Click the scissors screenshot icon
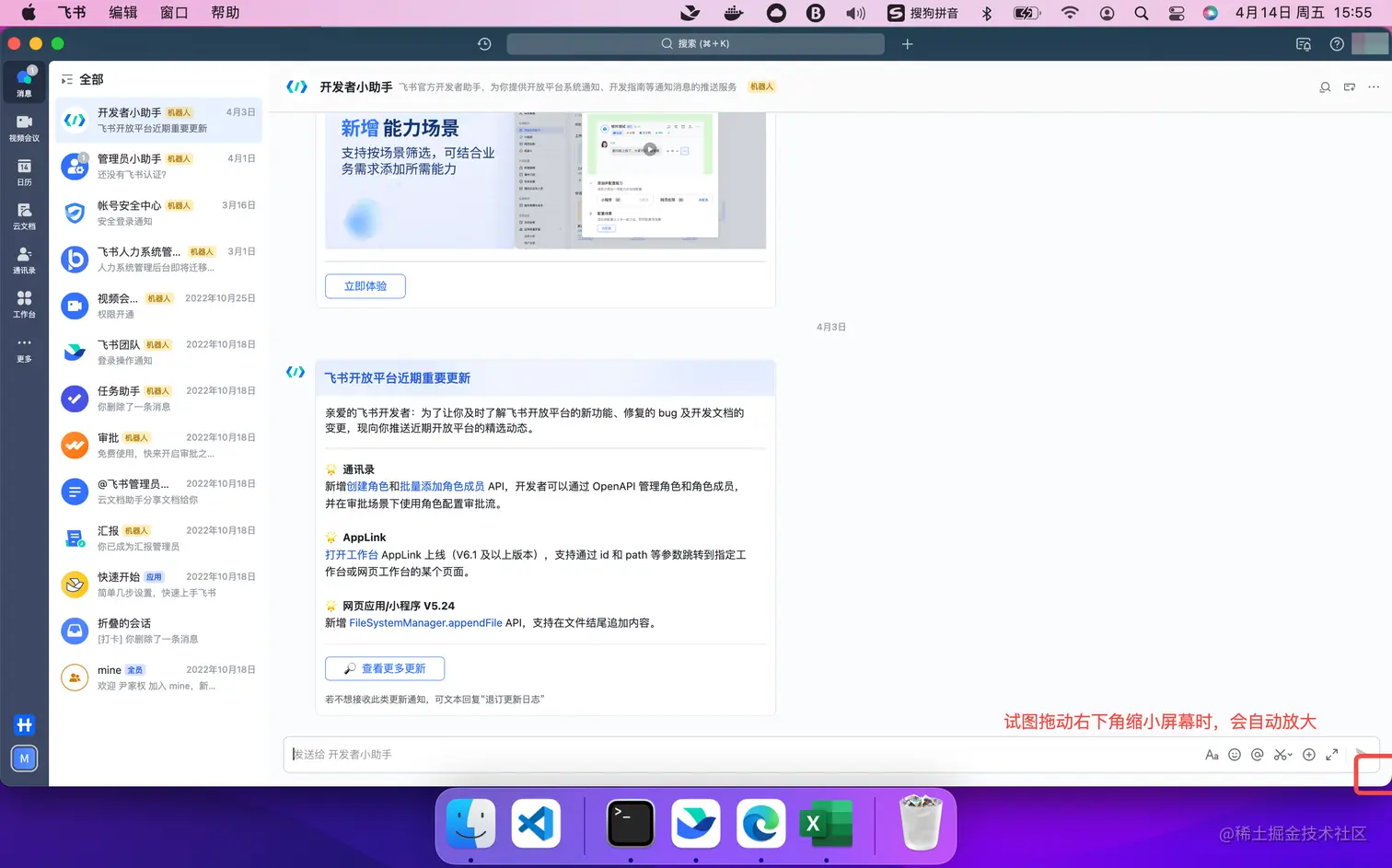 click(1280, 755)
